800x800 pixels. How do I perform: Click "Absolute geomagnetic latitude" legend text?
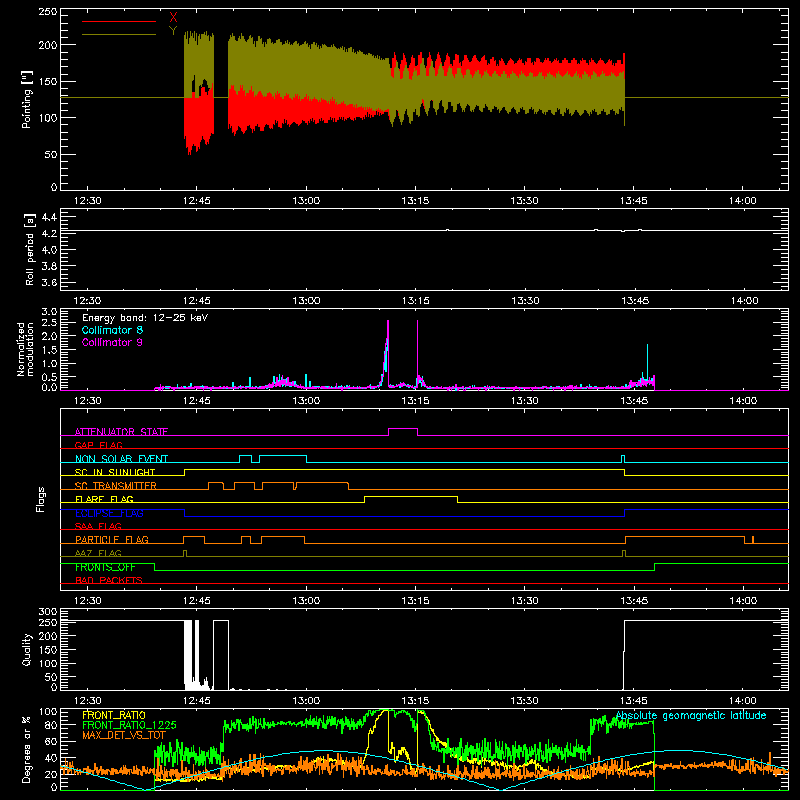tap(691, 715)
